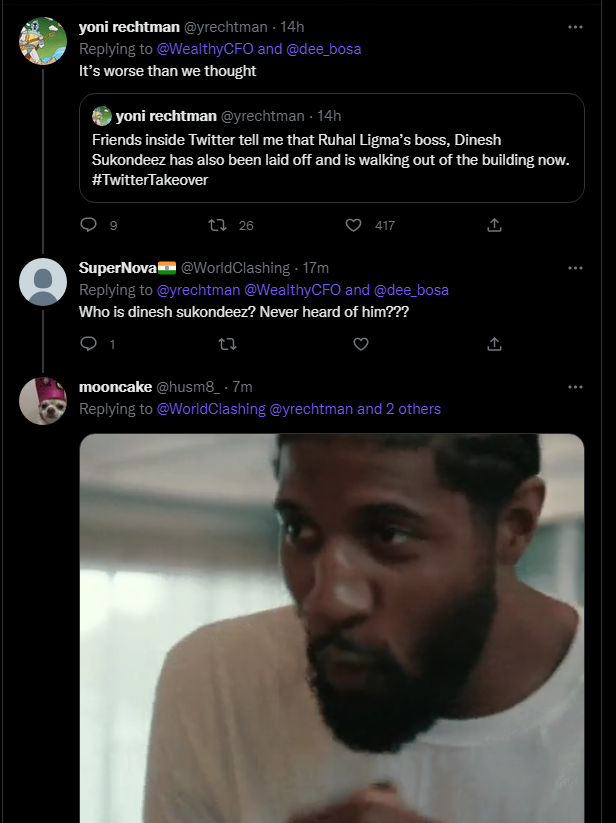Open SuperNova's default profile avatar
This screenshot has width=616, height=823.
(x=43, y=282)
